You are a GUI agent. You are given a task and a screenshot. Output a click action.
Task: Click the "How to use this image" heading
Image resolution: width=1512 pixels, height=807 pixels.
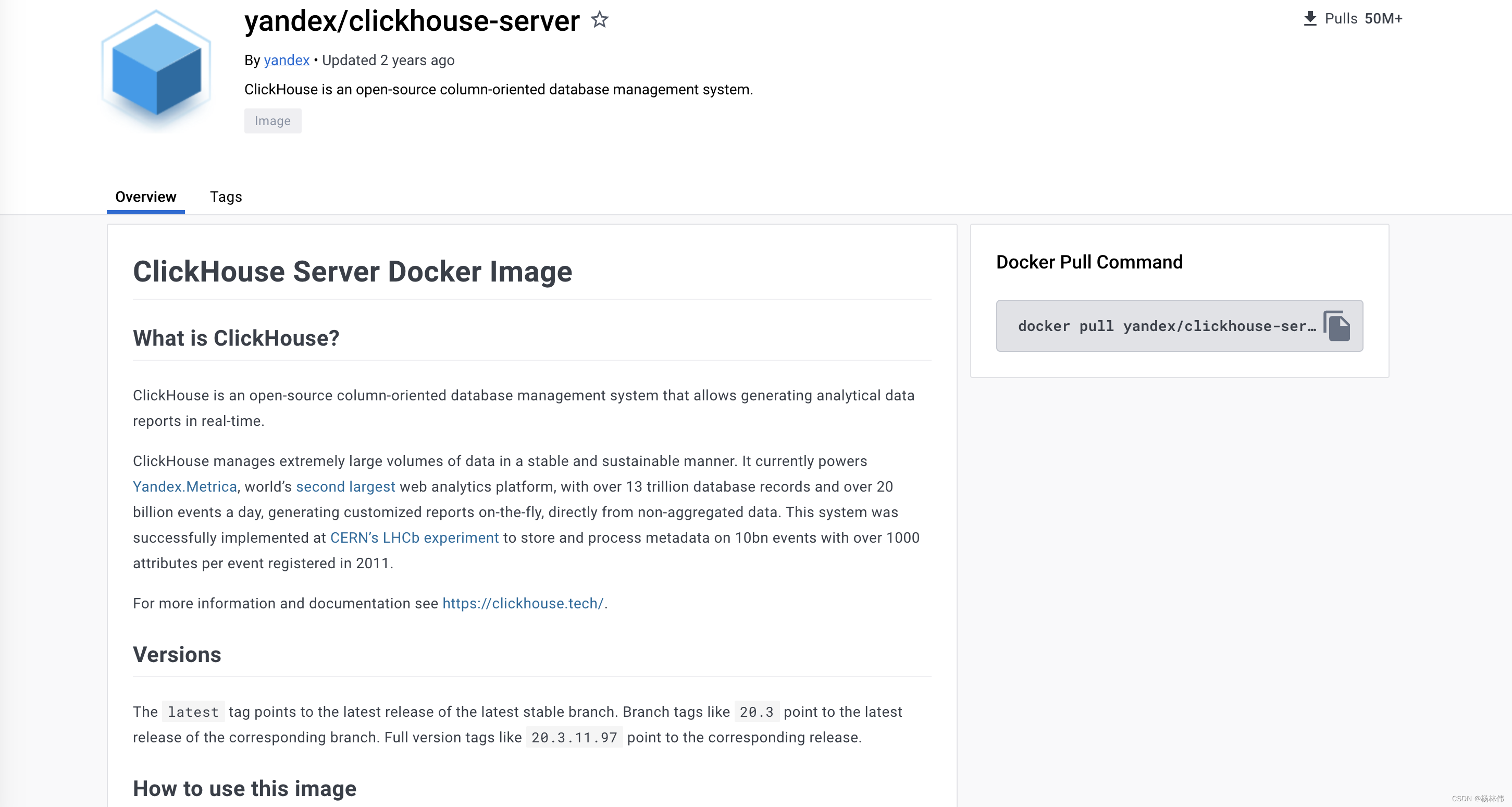[x=245, y=789]
